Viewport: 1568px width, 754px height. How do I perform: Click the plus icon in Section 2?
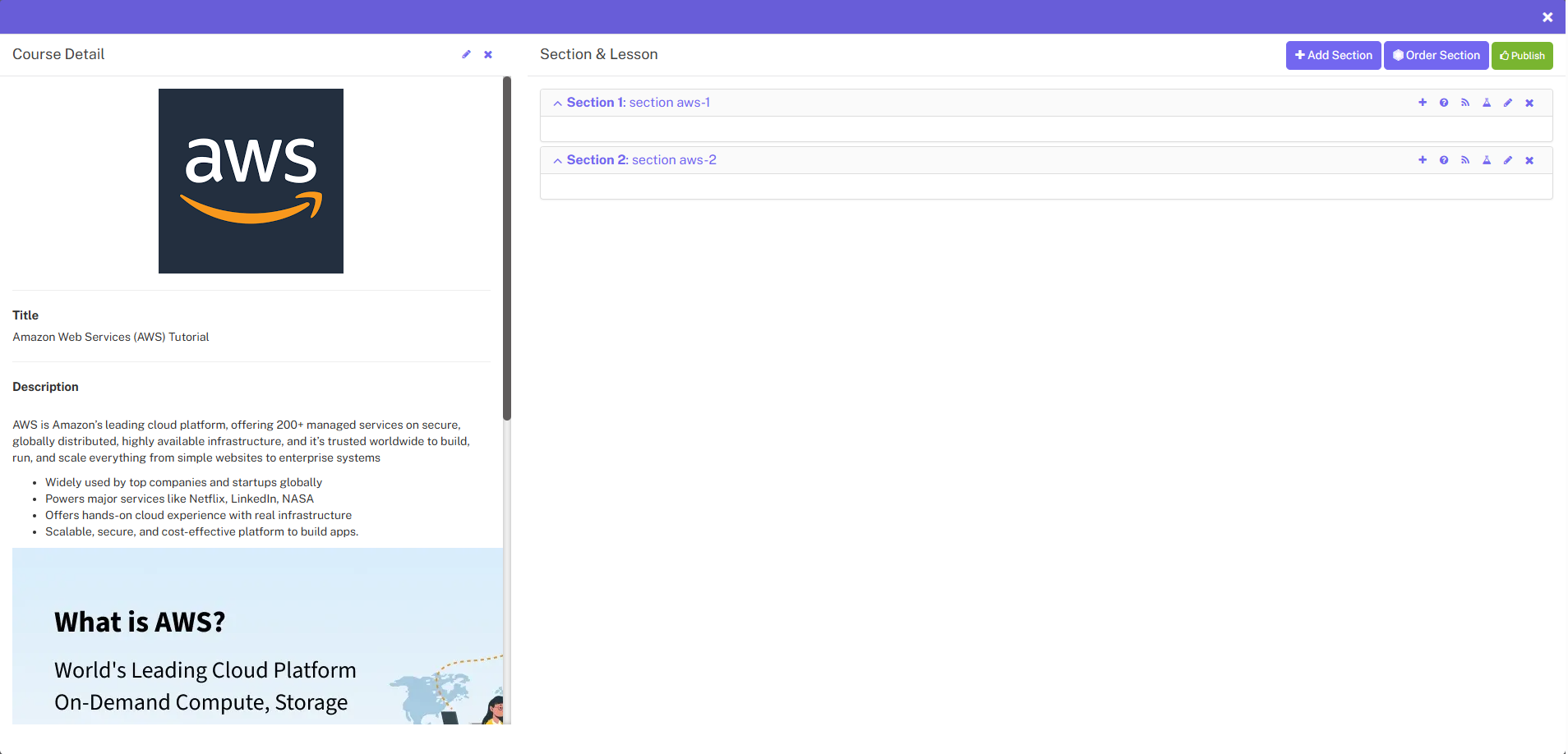(1423, 160)
